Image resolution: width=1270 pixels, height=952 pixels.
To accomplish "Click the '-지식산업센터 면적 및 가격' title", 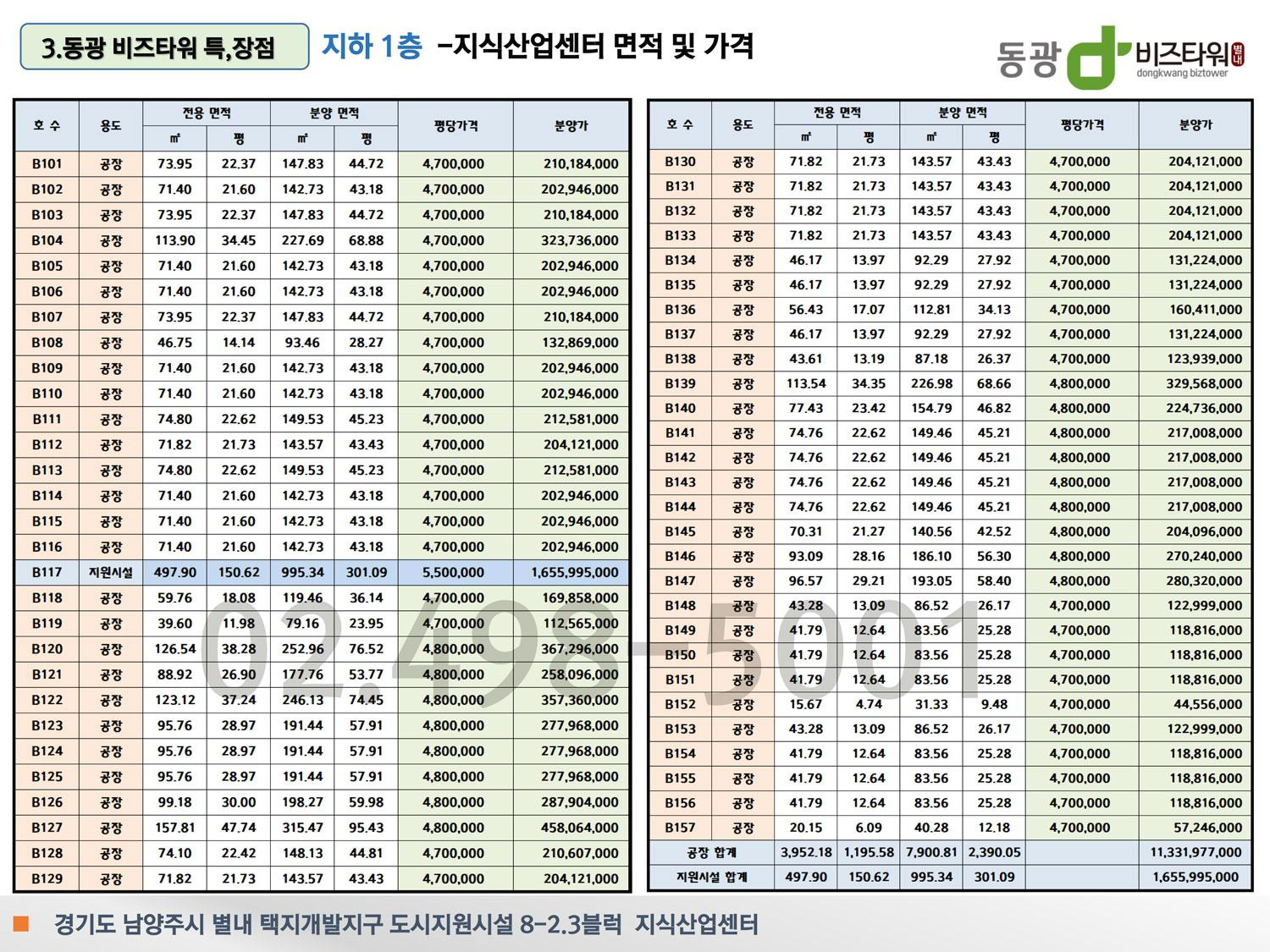I will 595,45.
